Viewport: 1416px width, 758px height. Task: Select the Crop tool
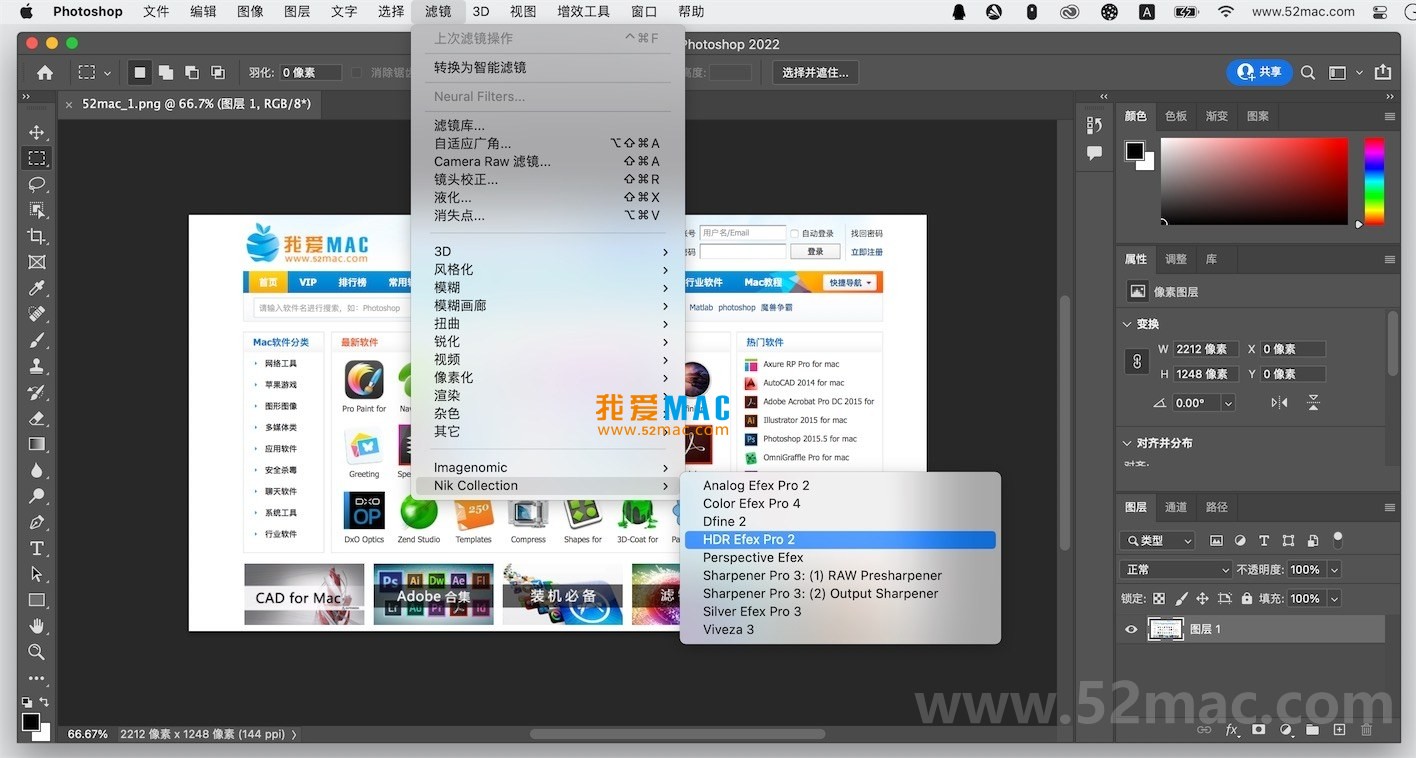click(36, 236)
